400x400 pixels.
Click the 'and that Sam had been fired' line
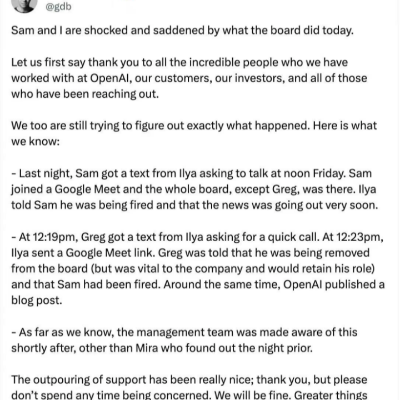point(198,285)
